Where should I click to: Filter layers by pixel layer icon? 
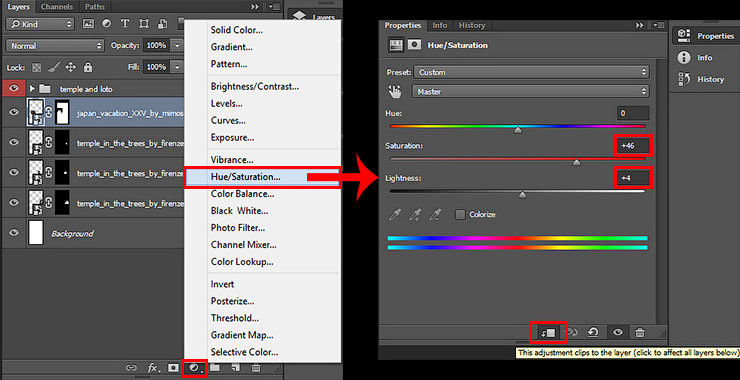[88, 23]
